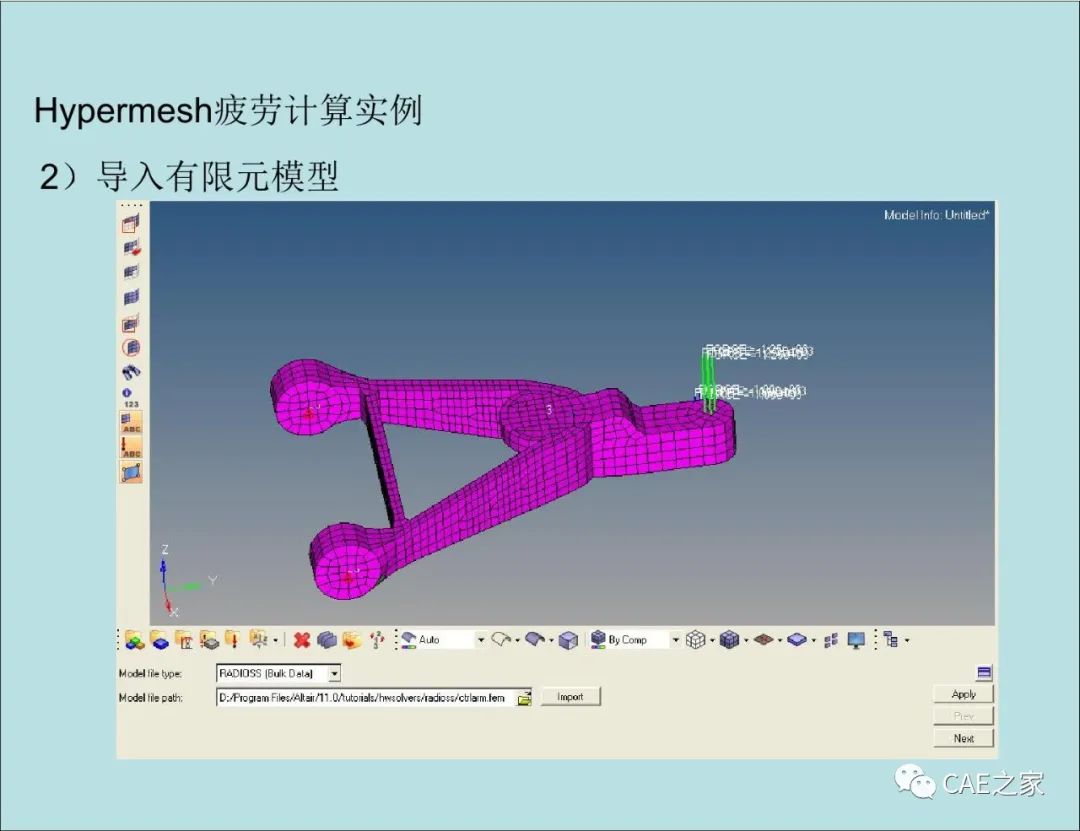Viewport: 1080px width, 831px height.
Task: Click the wireframe mesh cube icon
Action: (x=696, y=640)
